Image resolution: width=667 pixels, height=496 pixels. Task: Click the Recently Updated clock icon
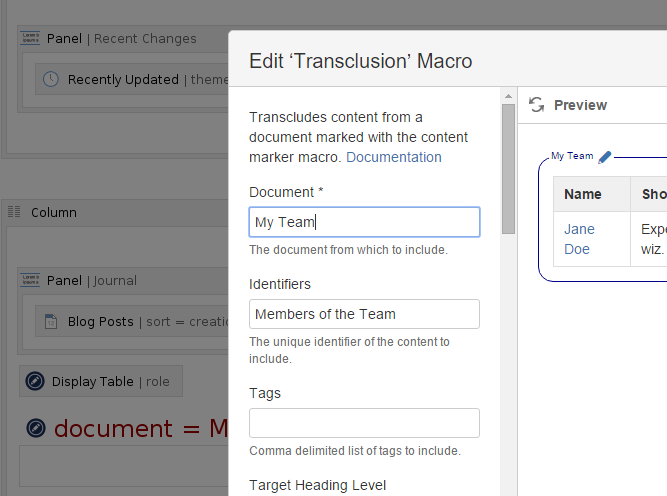click(50, 80)
